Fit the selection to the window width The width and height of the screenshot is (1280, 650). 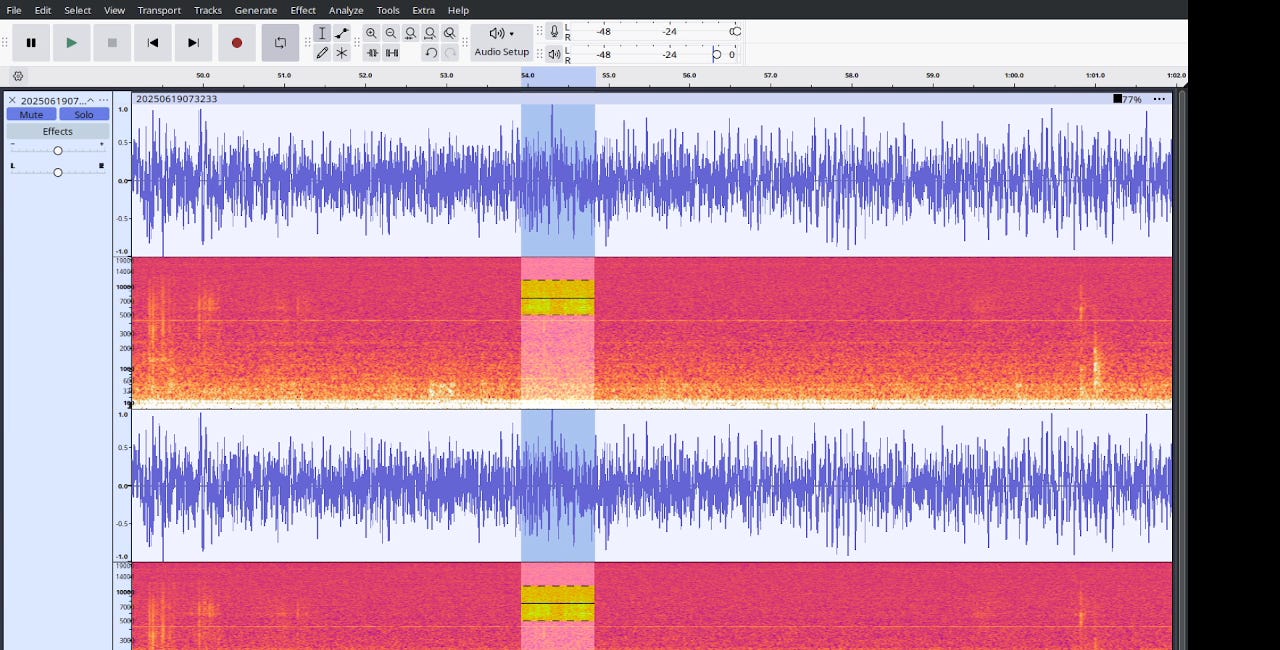(410, 33)
